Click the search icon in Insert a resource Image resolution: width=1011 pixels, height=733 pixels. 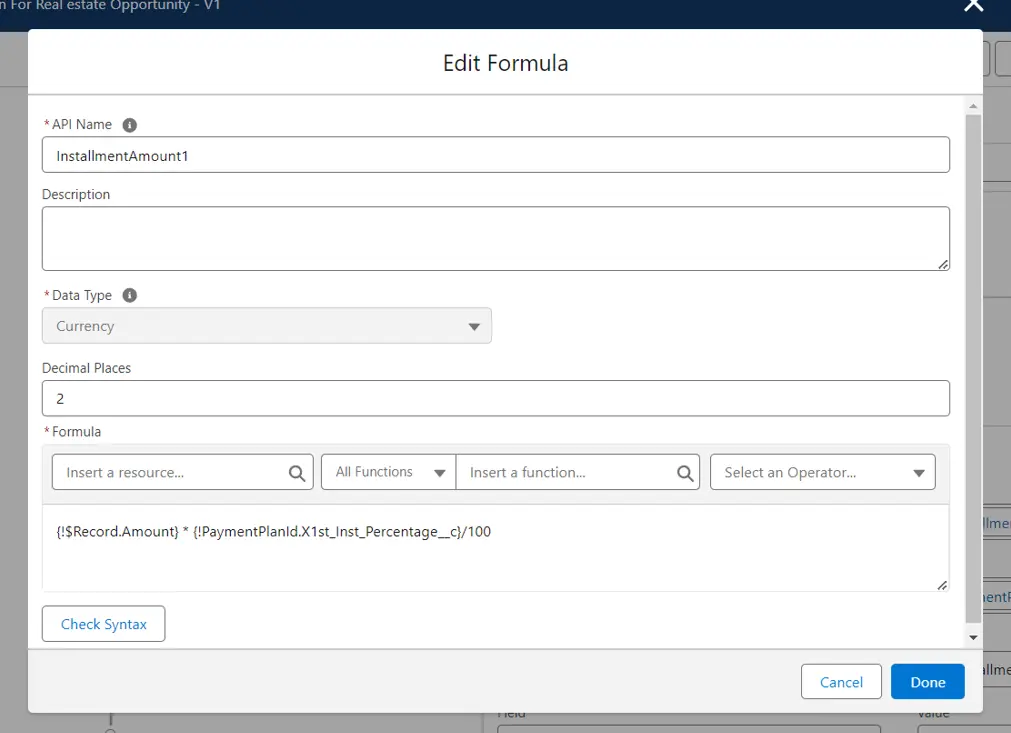click(297, 473)
